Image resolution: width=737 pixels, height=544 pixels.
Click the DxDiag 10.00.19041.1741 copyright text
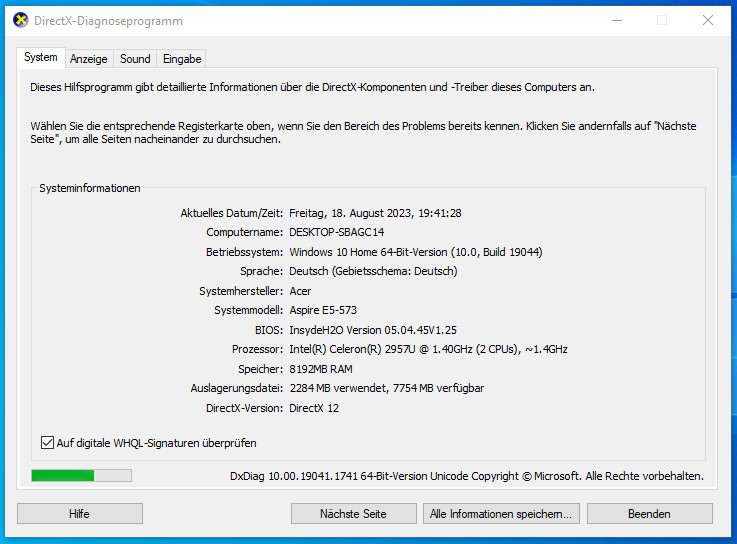[467, 476]
